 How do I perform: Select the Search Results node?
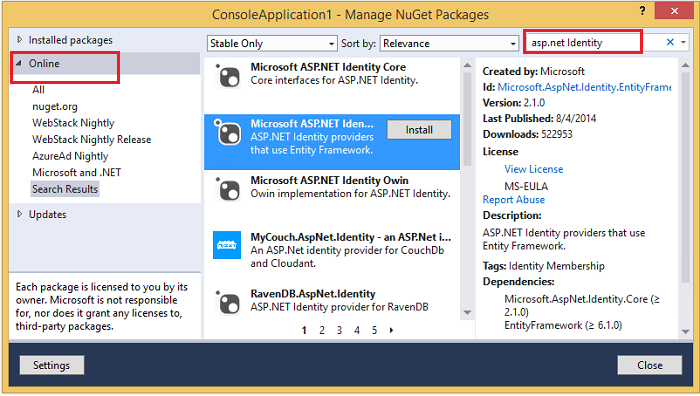click(x=65, y=189)
